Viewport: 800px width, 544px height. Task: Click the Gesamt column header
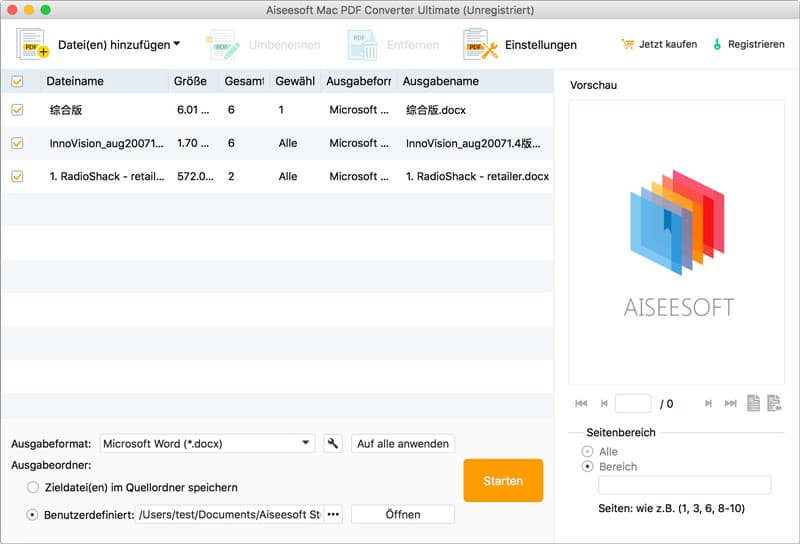244,82
